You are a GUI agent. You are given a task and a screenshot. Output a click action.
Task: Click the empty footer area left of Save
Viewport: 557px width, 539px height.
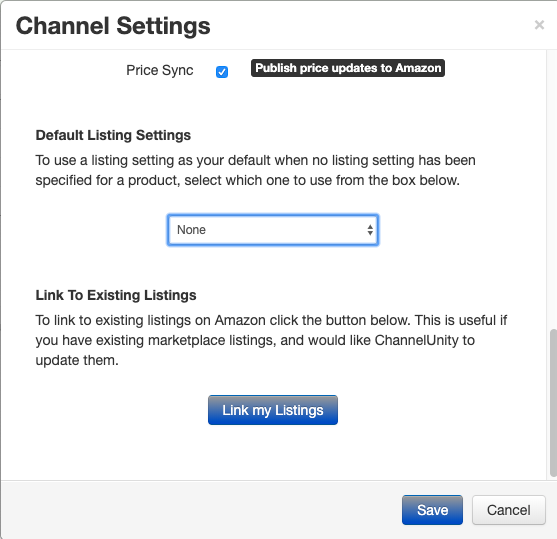(199, 510)
